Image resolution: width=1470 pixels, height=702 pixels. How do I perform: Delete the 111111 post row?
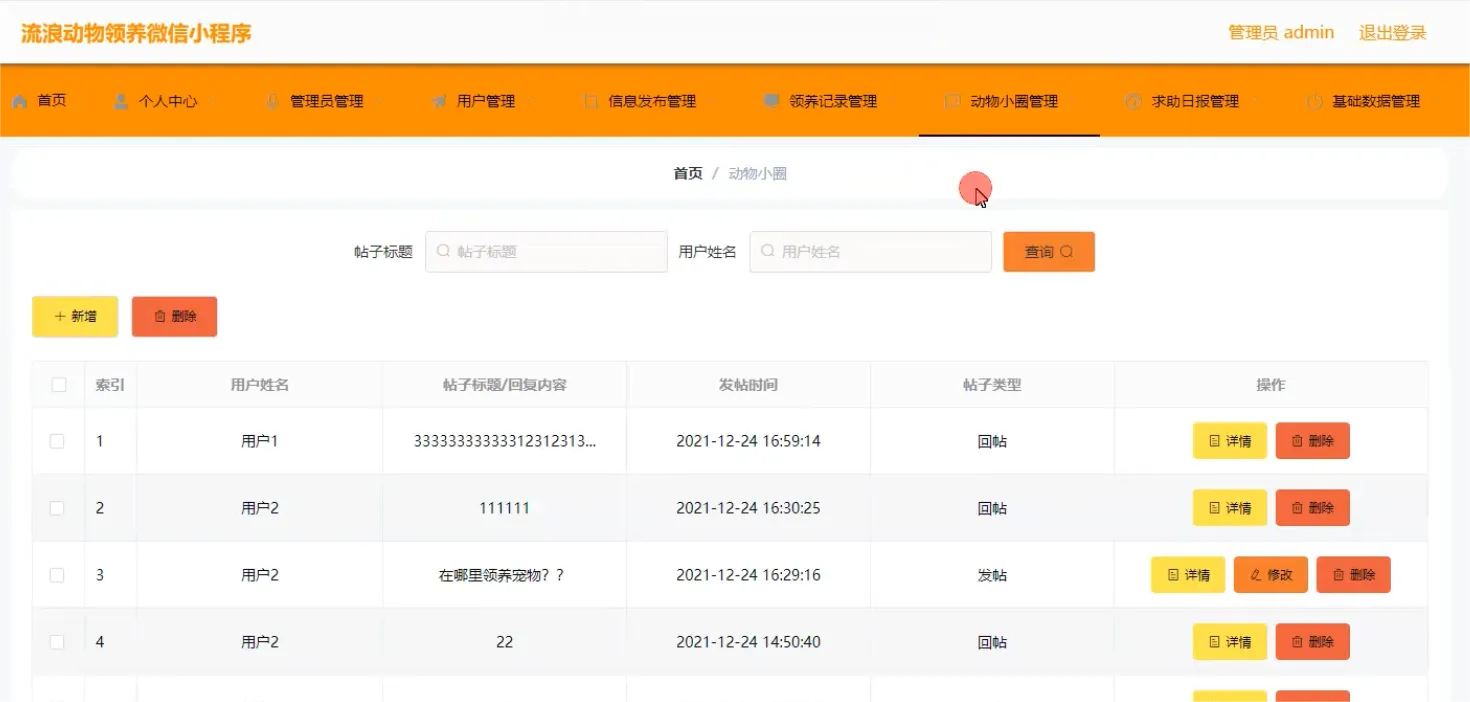click(x=1312, y=508)
